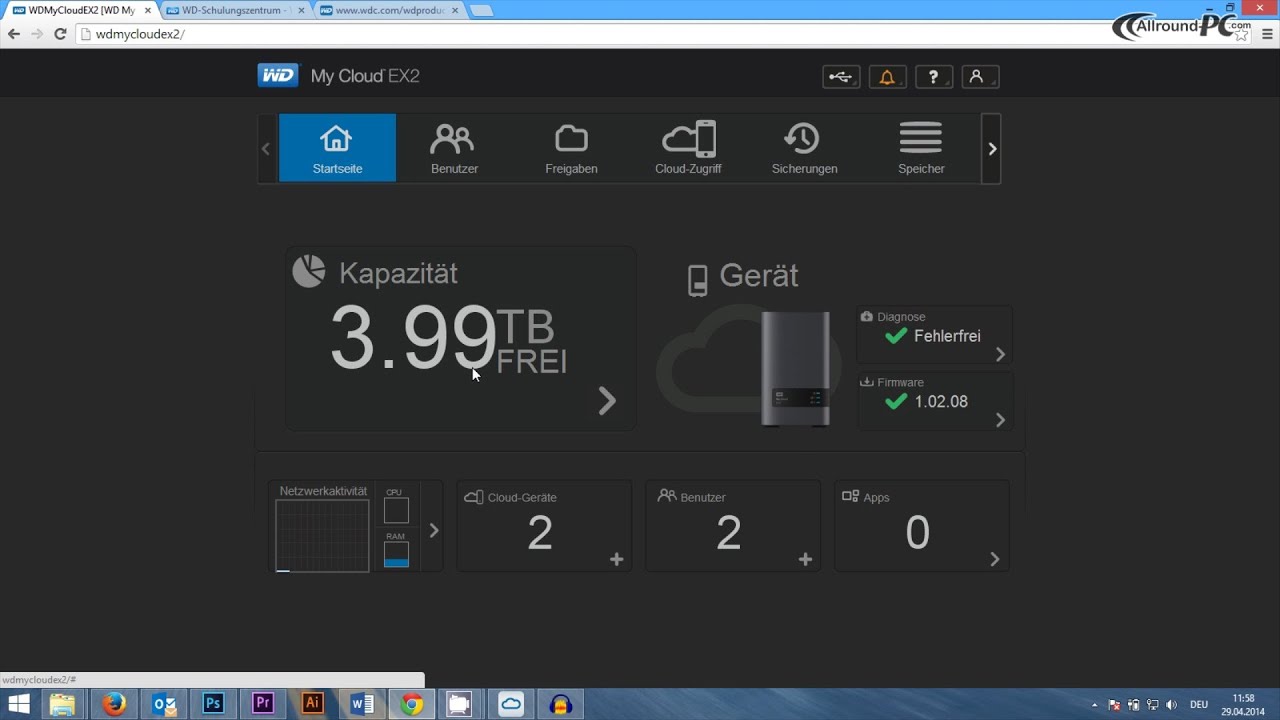Expand Apps panel arrow

pyautogui.click(x=994, y=559)
